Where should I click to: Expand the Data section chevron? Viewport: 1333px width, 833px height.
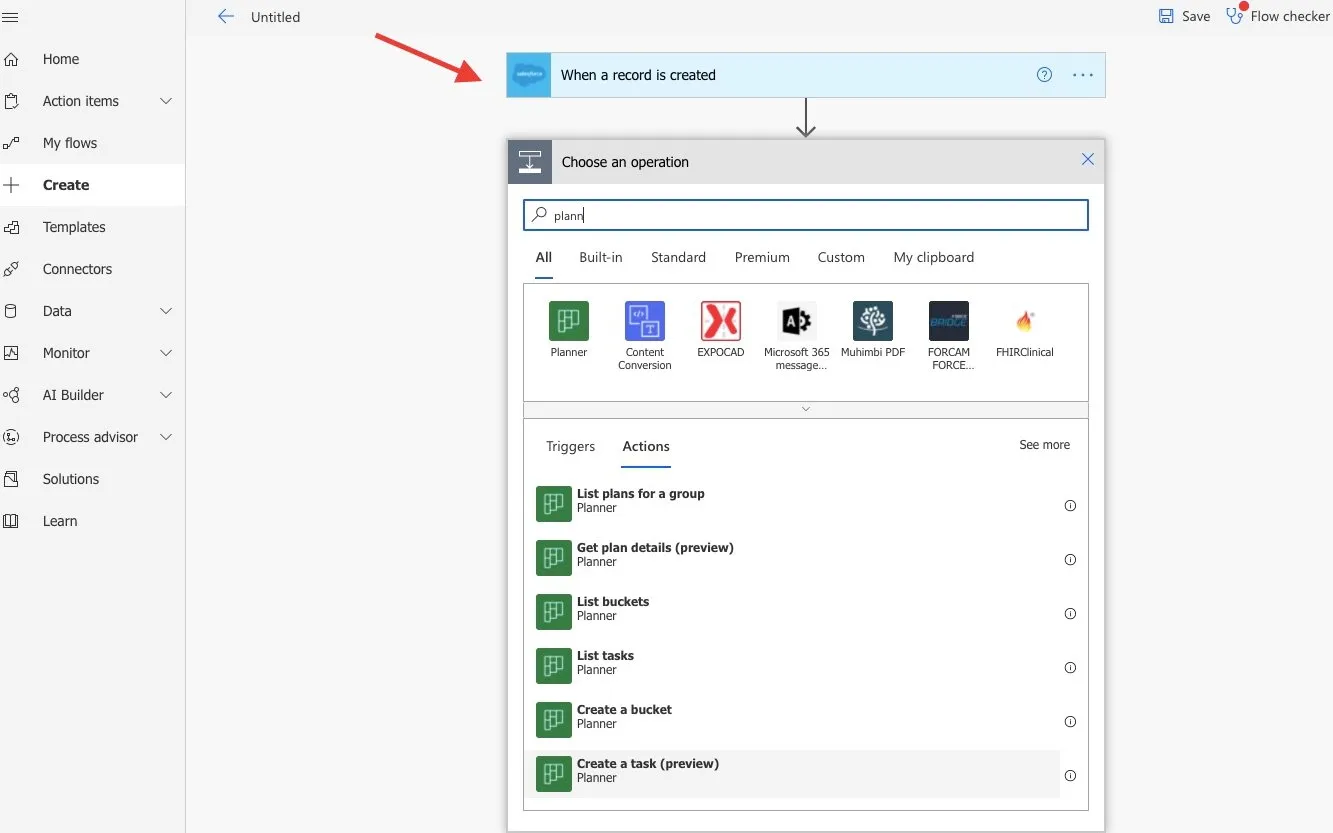(166, 311)
